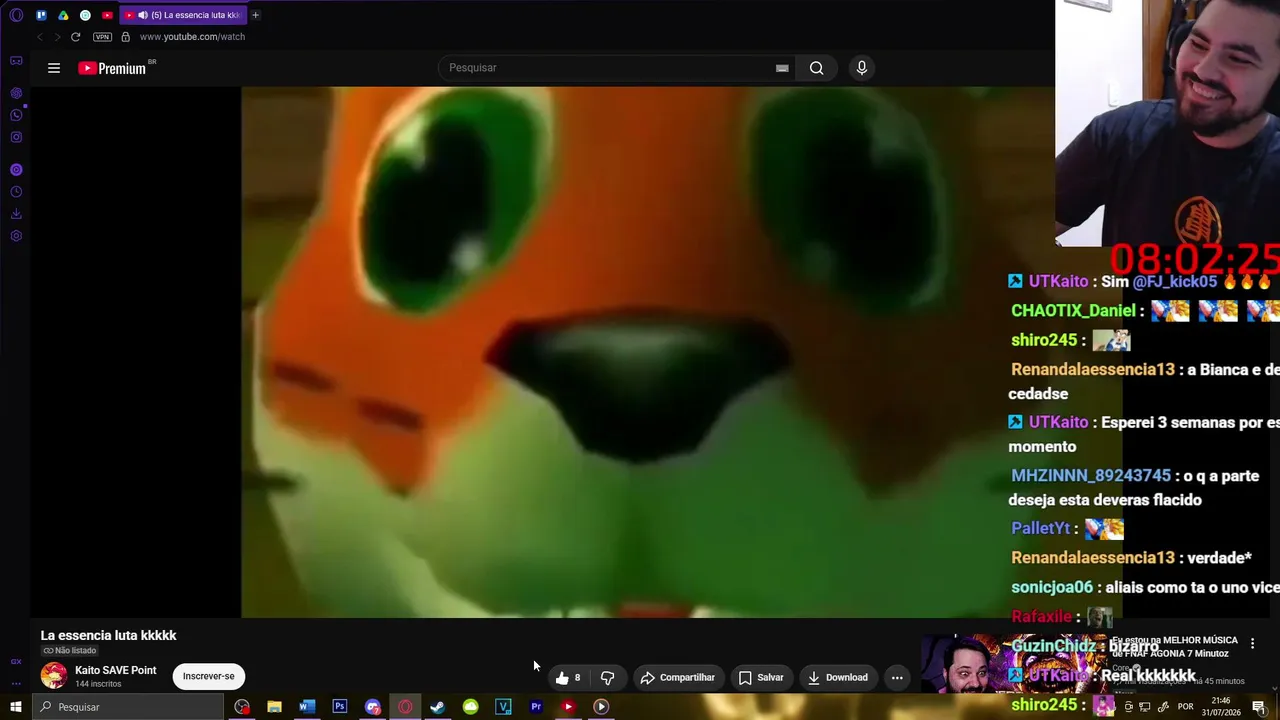Open the Kaito SAVE Point channel name
Screen dimensions: 1280x720
(x=116, y=670)
